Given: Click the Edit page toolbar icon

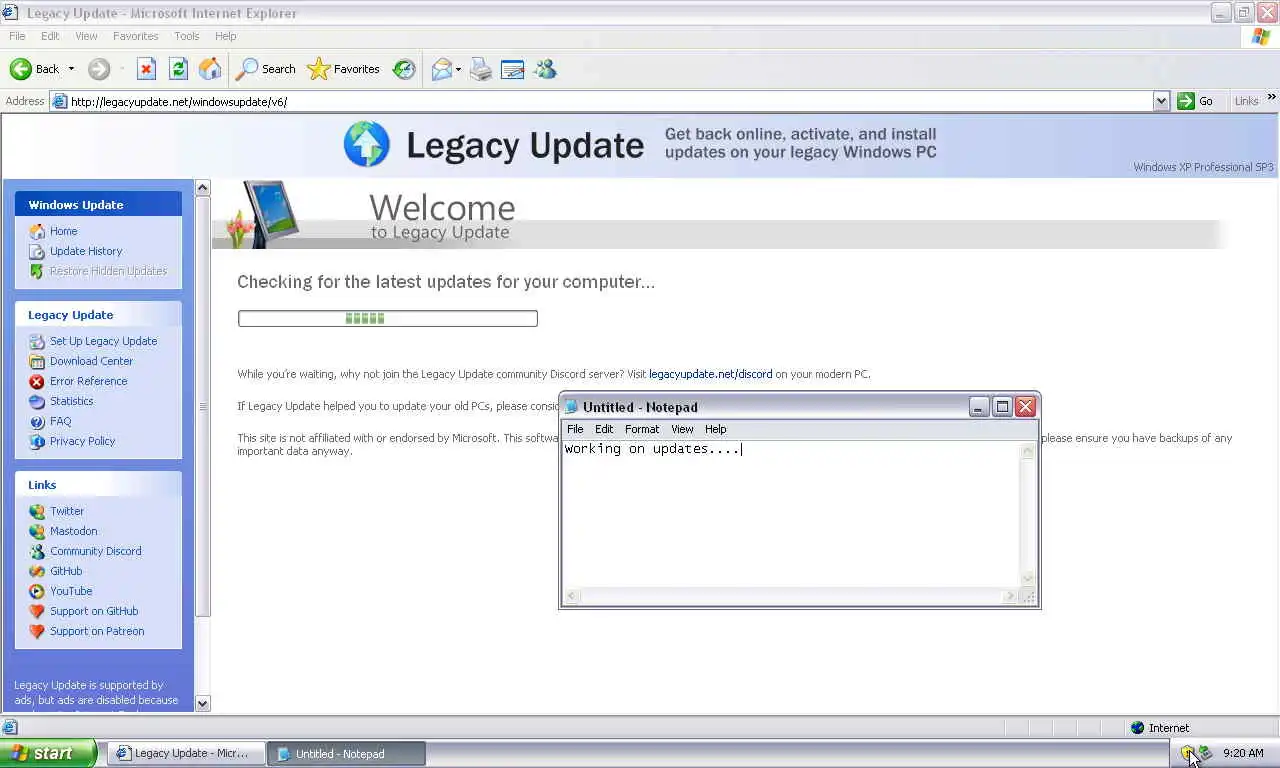Looking at the screenshot, I should pyautogui.click(x=512, y=69).
